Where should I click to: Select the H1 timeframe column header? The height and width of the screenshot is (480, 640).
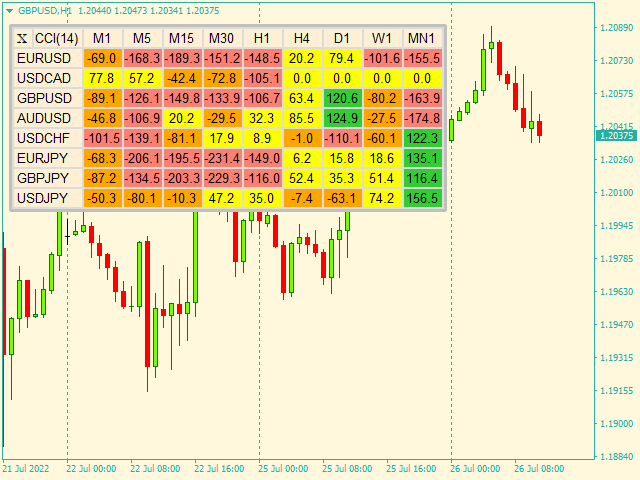262,38
